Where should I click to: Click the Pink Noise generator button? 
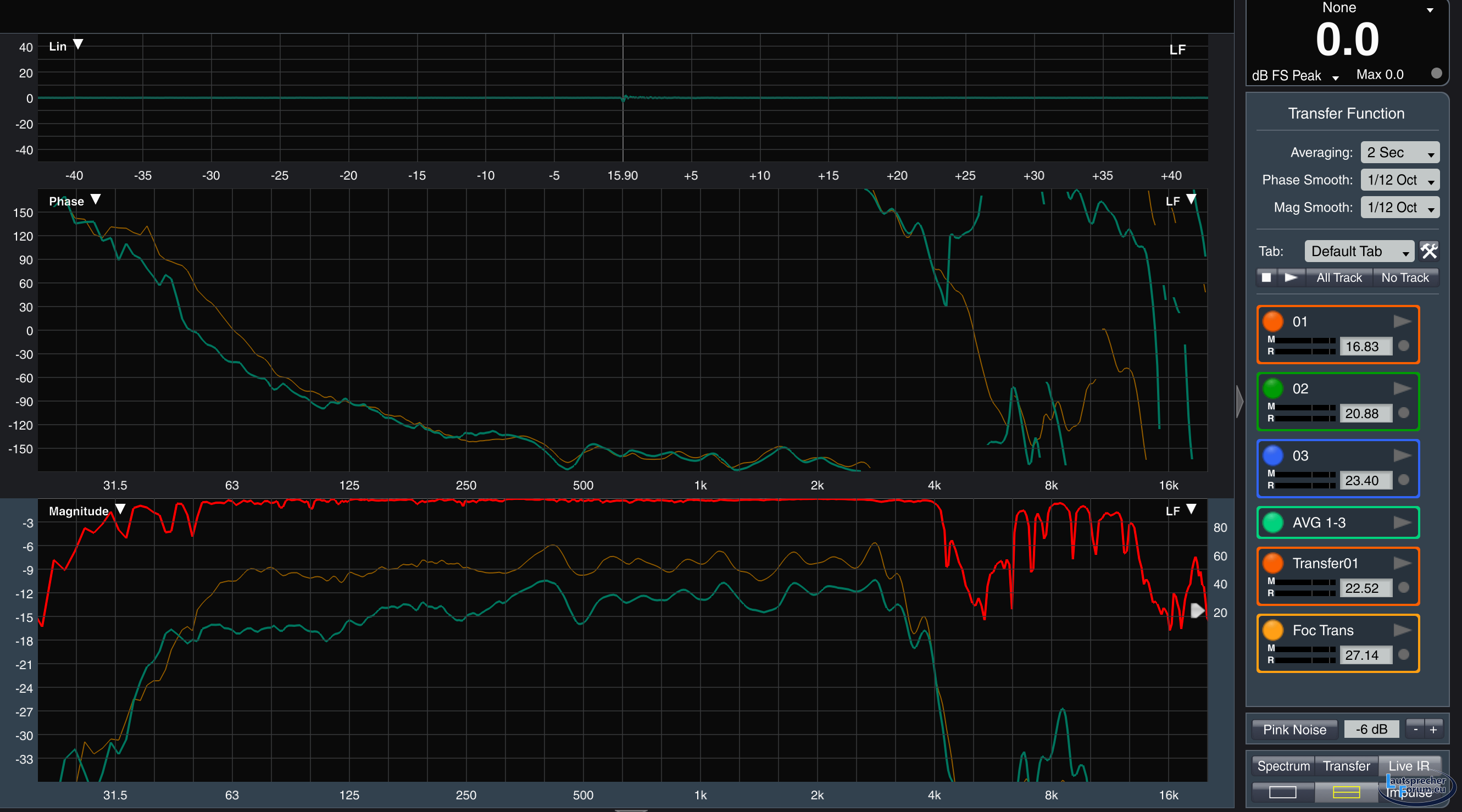coord(1294,730)
